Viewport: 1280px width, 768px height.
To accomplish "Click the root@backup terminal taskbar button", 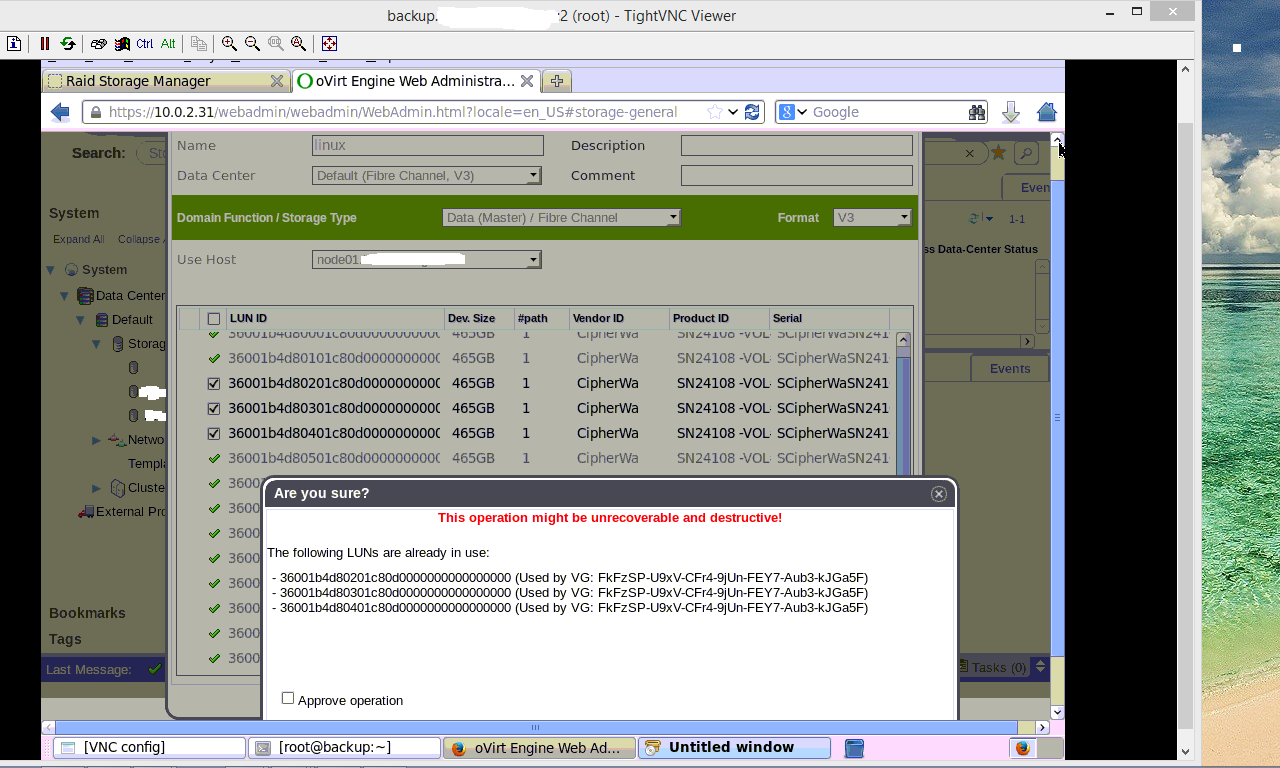I will coord(344,747).
